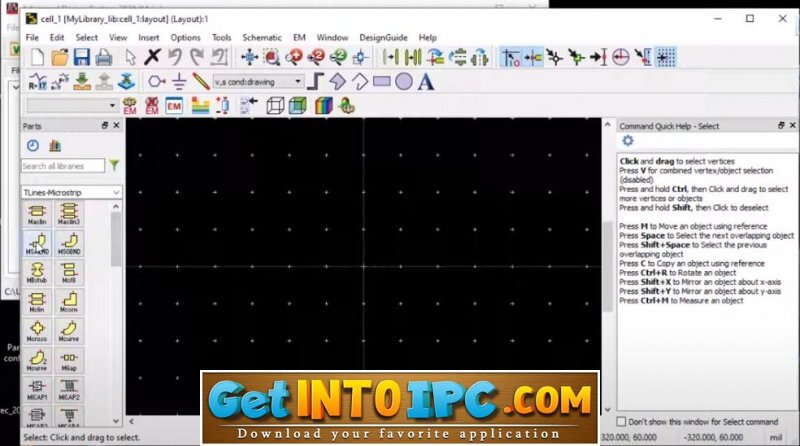Open Quick Help settings gear
800x446 pixels.
click(628, 141)
